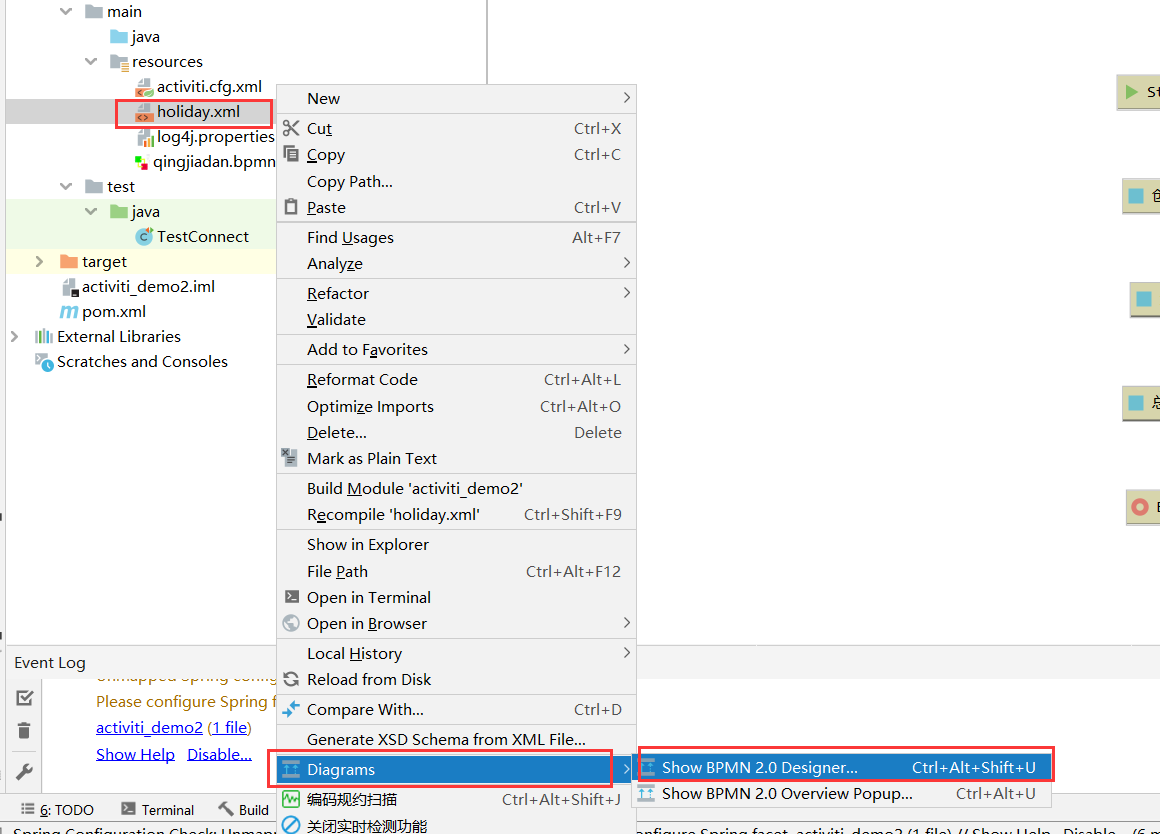Click the TestConnect class icon
Screen dimensions: 1160x834
144,236
